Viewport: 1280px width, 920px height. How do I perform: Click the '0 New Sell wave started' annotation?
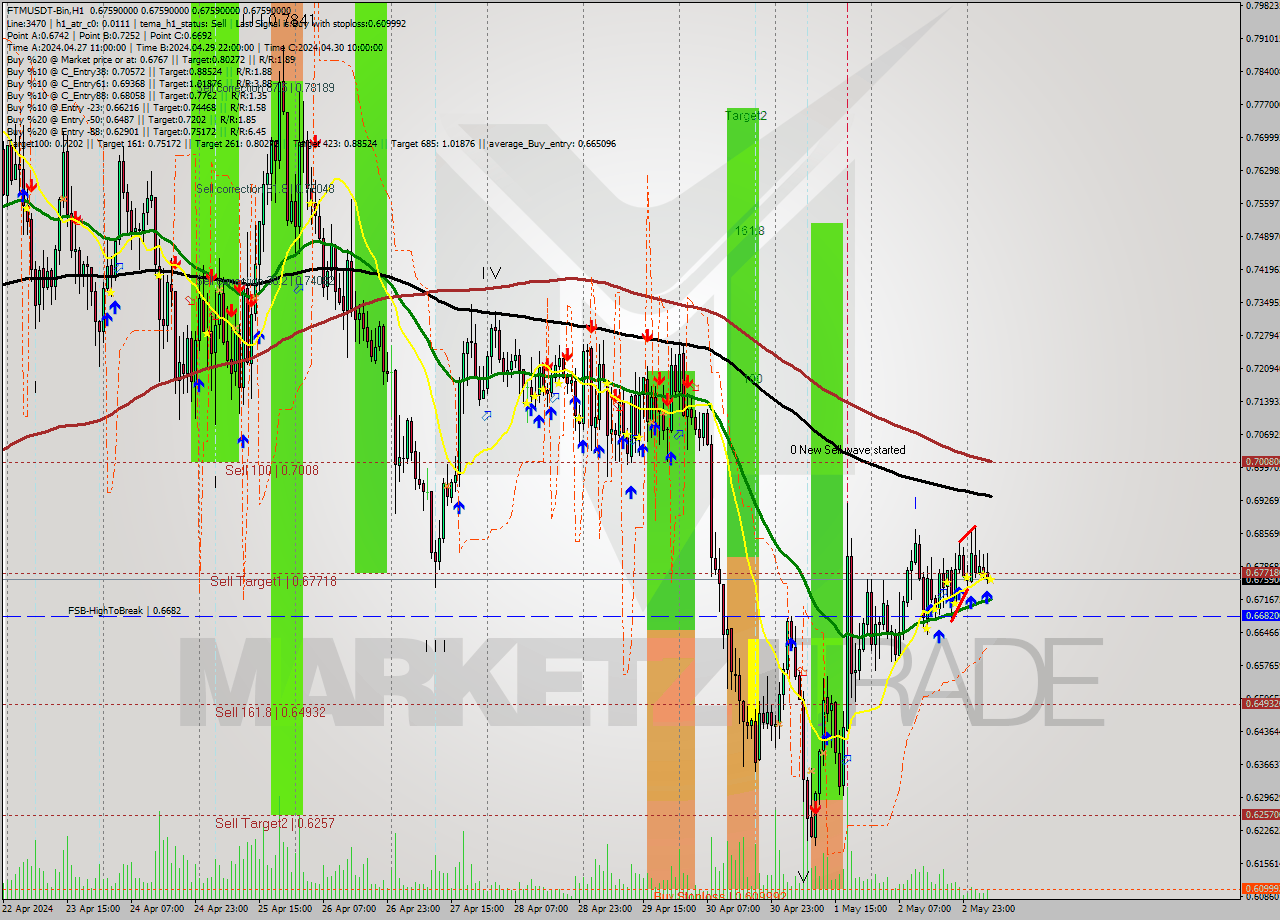click(848, 451)
